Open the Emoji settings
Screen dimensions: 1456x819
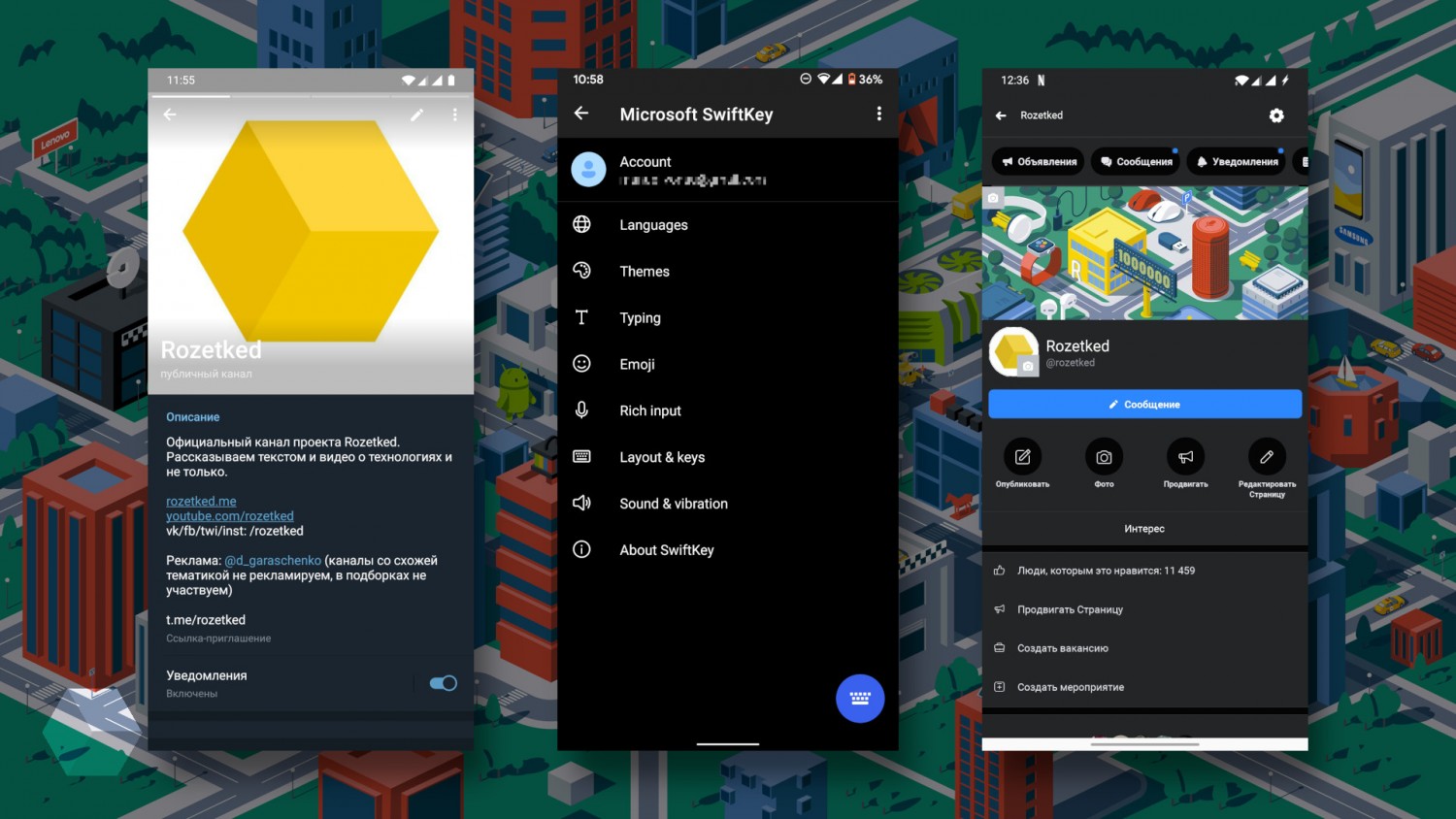pyautogui.click(x=728, y=365)
